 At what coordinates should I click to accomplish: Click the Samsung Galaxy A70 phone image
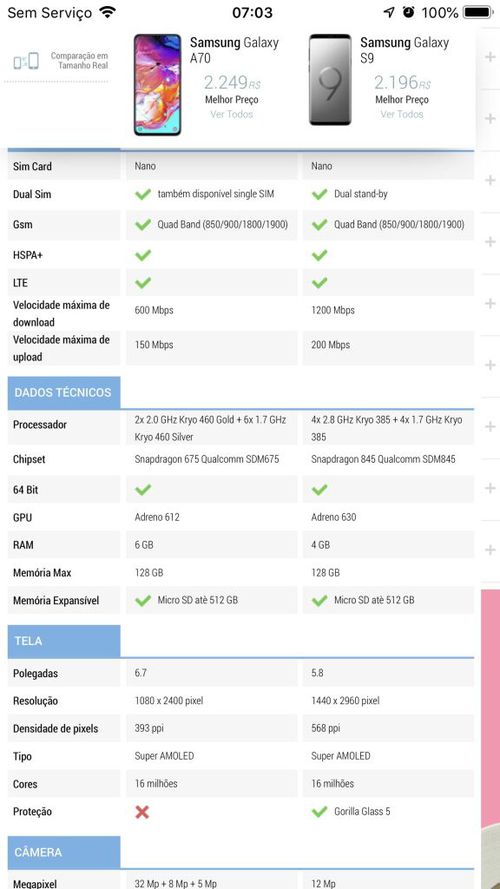pos(158,85)
